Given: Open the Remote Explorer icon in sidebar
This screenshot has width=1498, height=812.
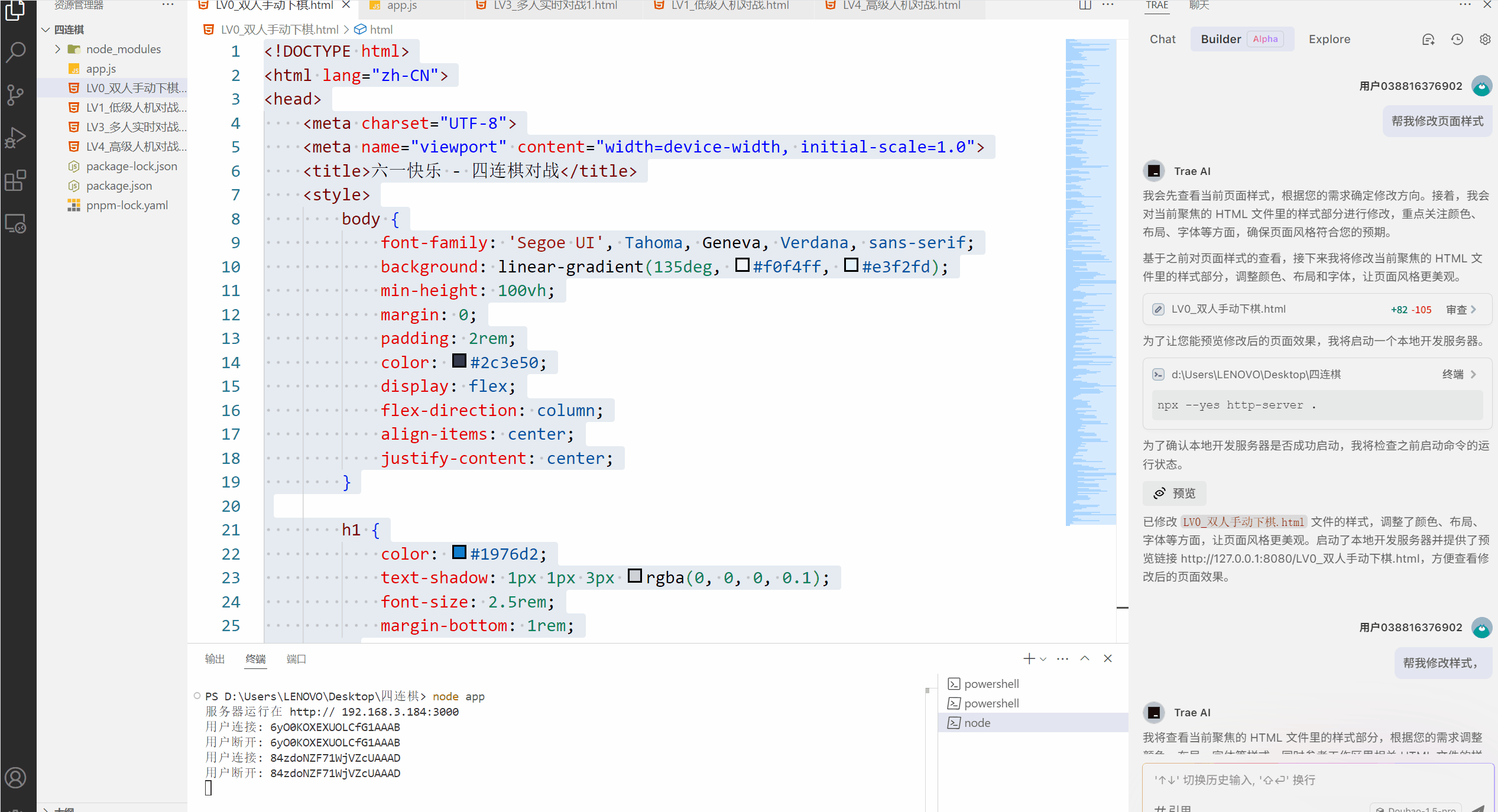Looking at the screenshot, I should pos(16,224).
